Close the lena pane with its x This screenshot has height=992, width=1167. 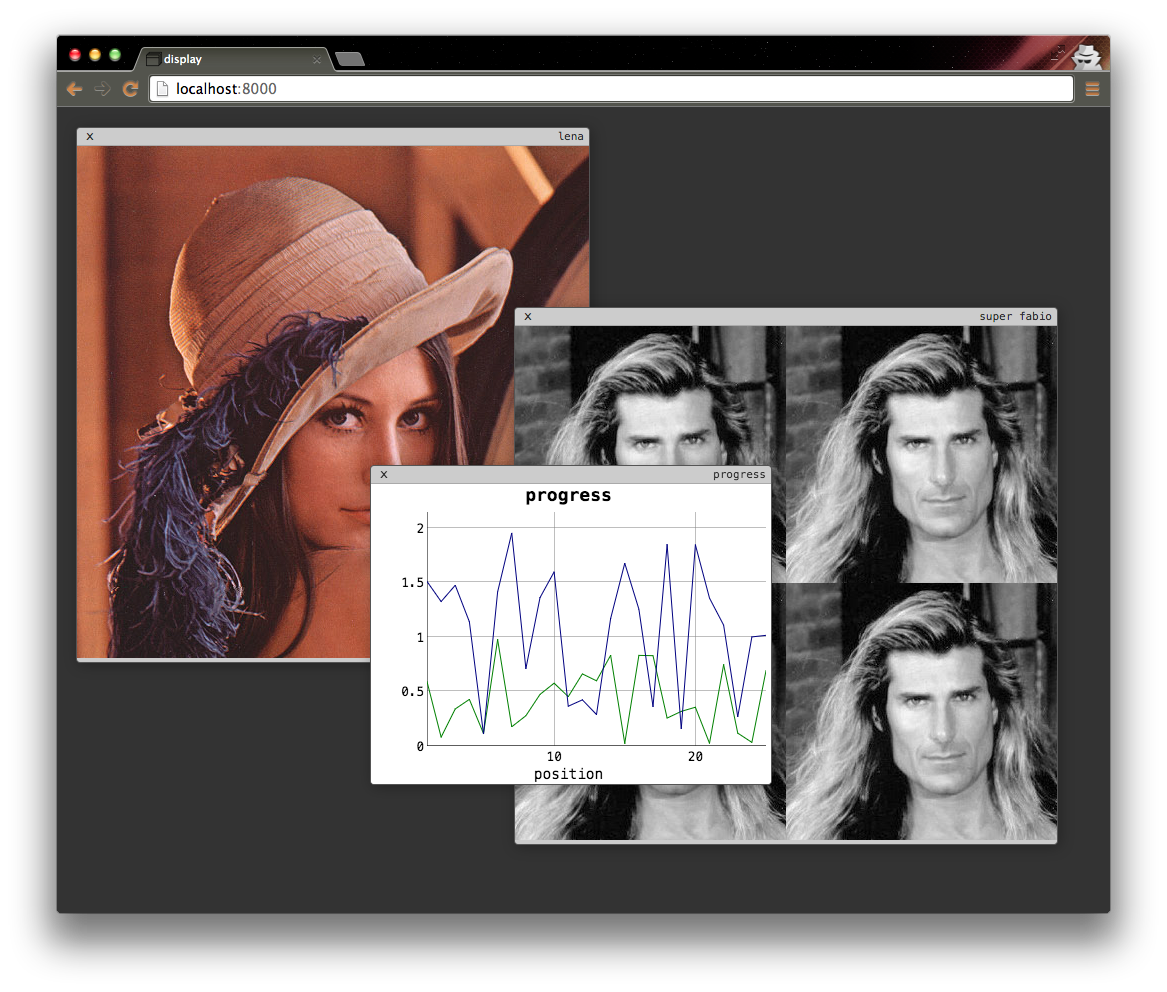click(90, 136)
